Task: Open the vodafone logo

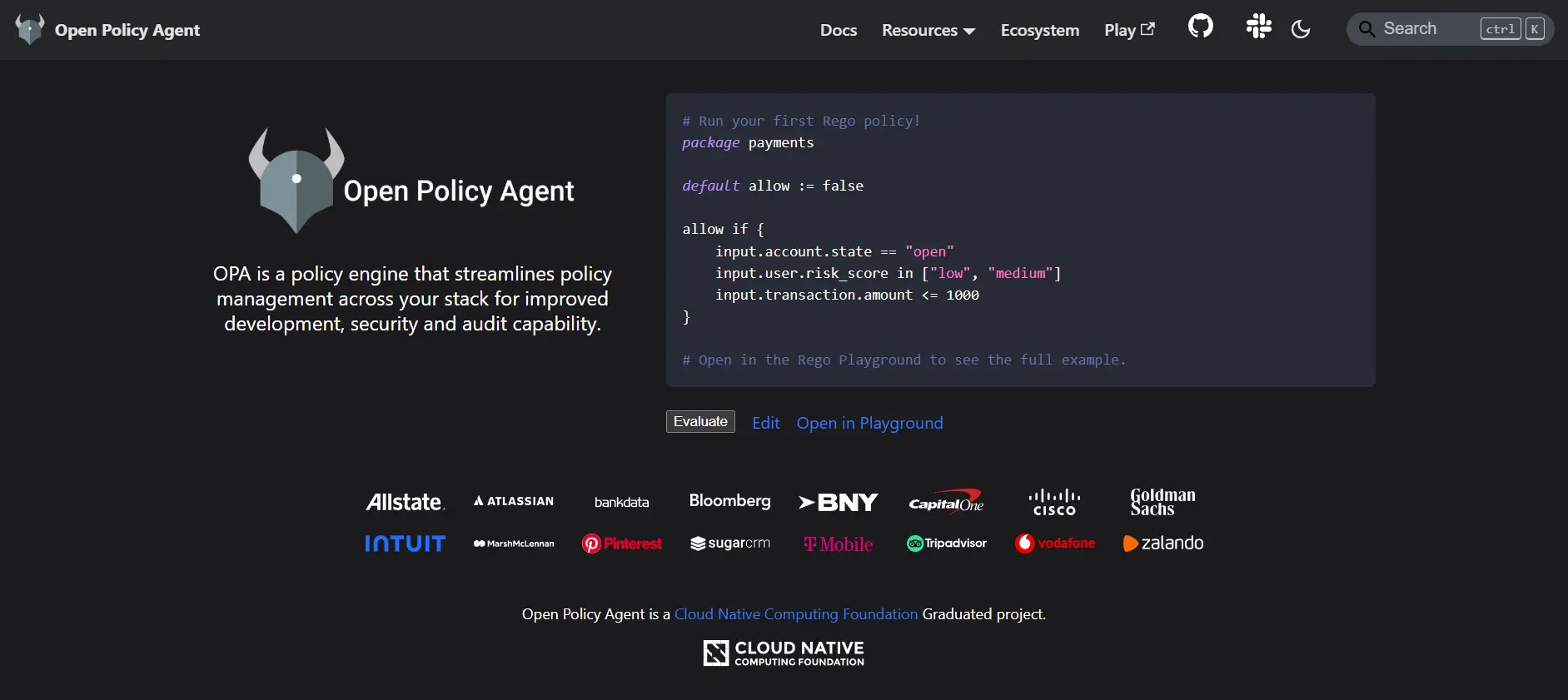Action: pos(1055,544)
